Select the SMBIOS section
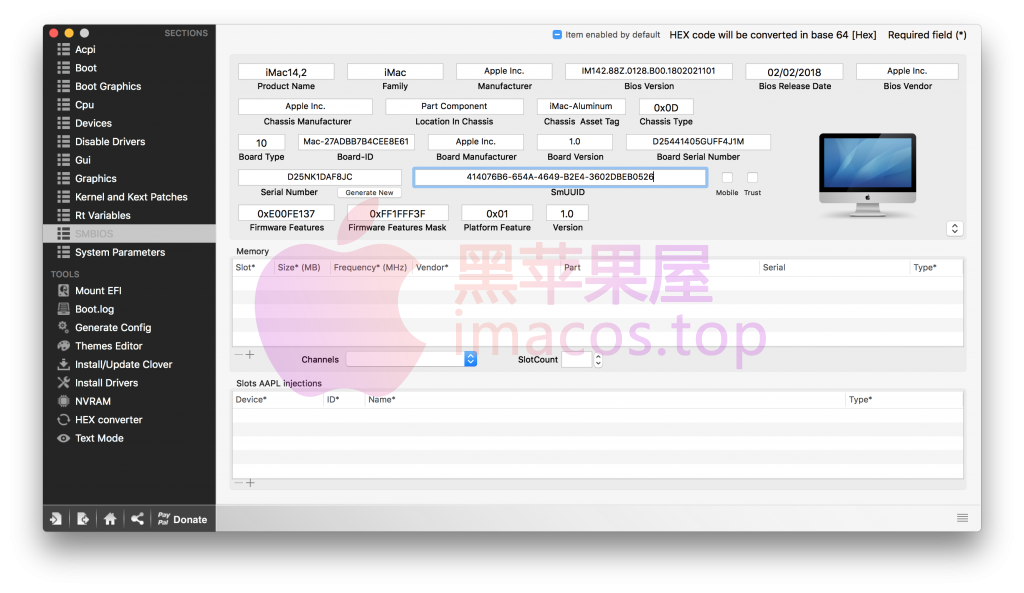 point(129,234)
